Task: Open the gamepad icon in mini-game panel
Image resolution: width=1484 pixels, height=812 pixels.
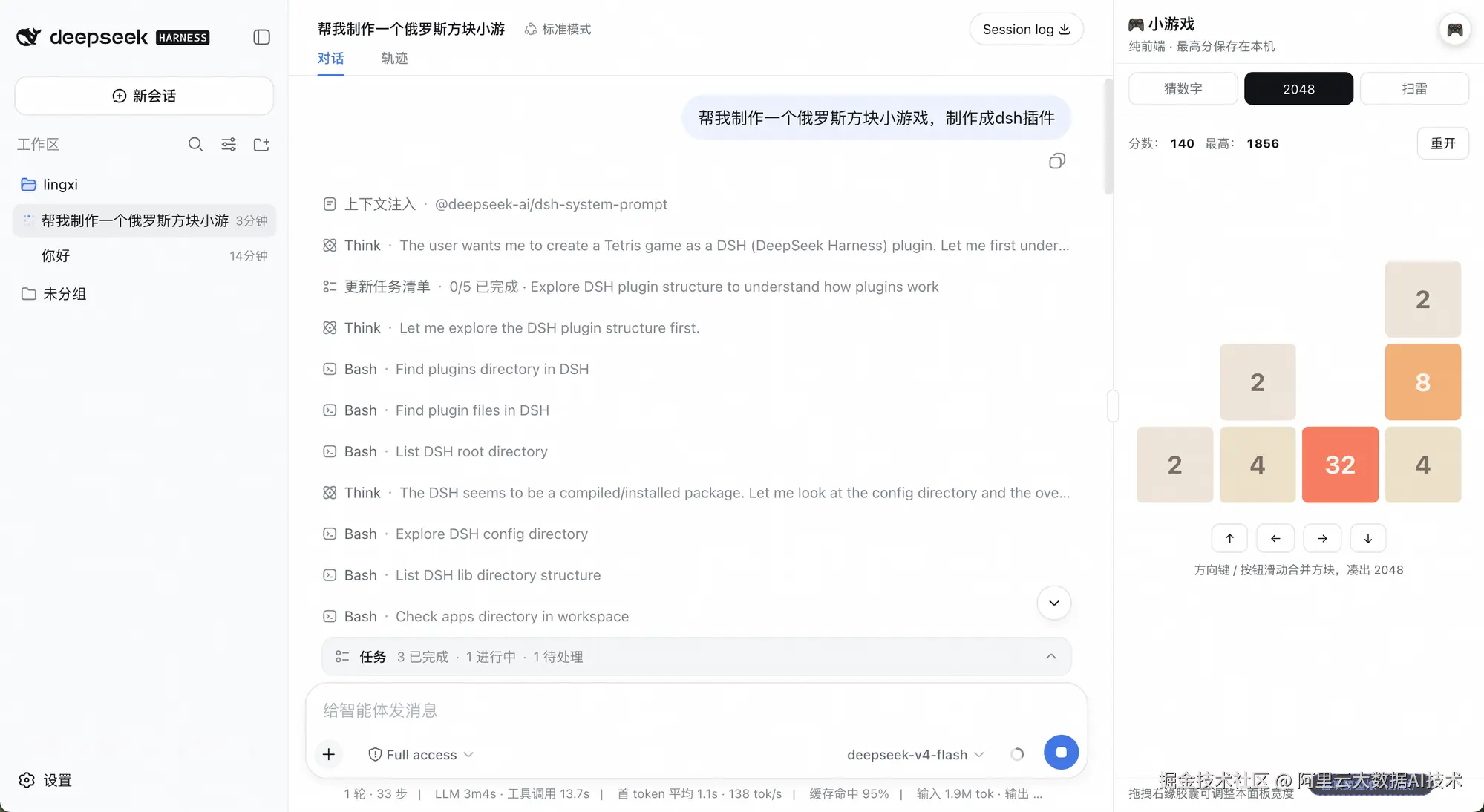Action: (x=1454, y=30)
